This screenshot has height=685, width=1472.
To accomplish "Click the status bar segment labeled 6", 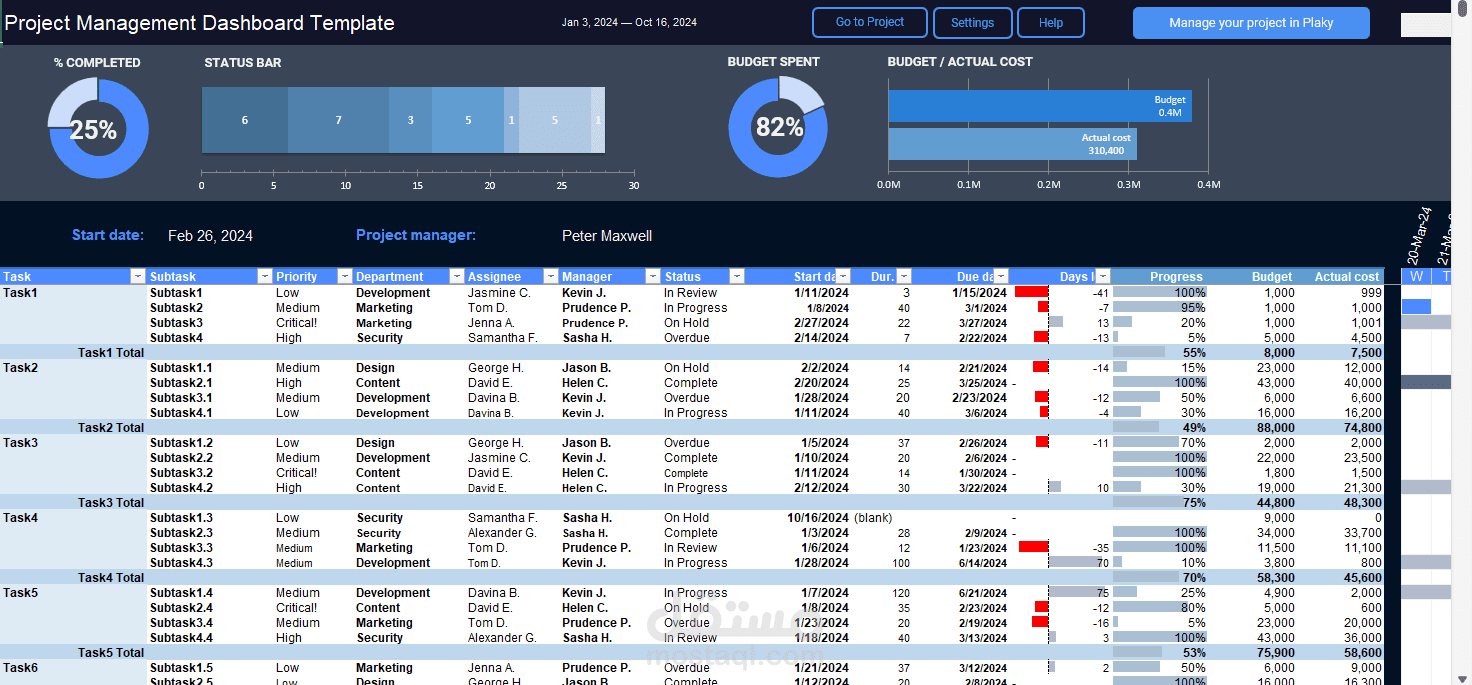I will pyautogui.click(x=245, y=120).
